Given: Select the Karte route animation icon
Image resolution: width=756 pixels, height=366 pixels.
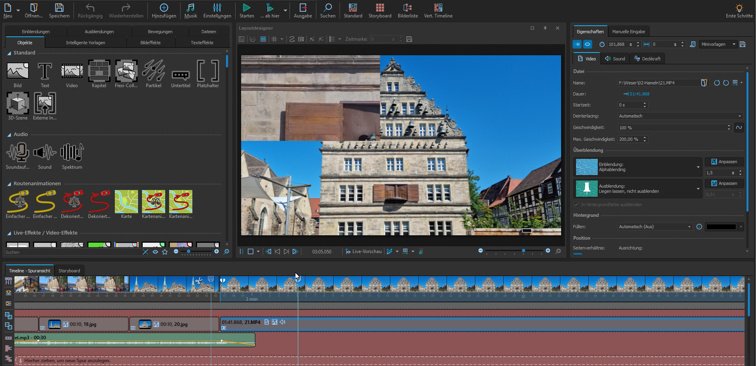Looking at the screenshot, I should (126, 202).
